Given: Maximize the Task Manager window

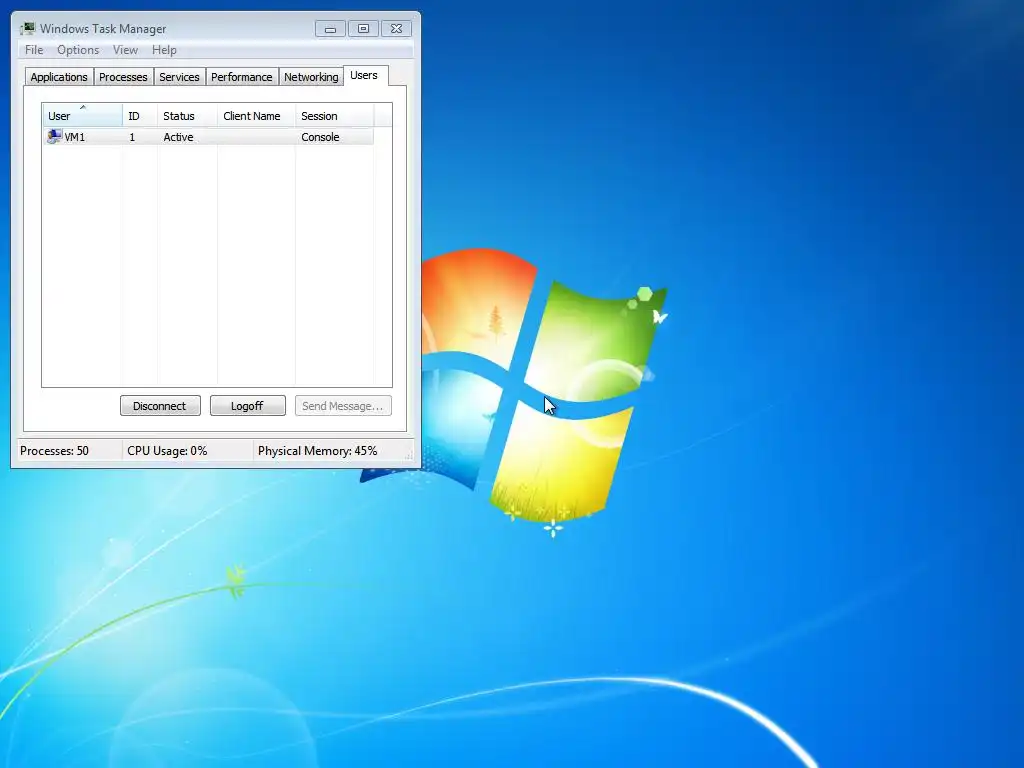Looking at the screenshot, I should click(363, 29).
